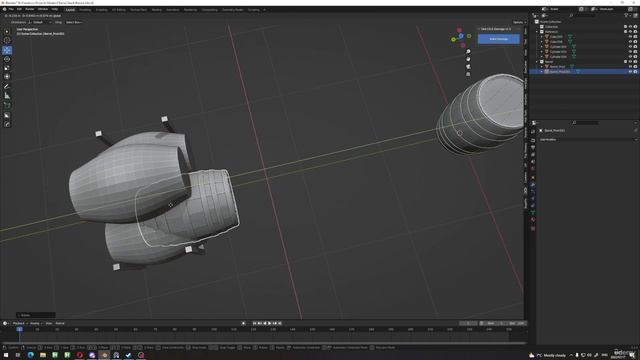
Task: Toggle render camera for Barrel_Prod.001
Action: point(635,71)
